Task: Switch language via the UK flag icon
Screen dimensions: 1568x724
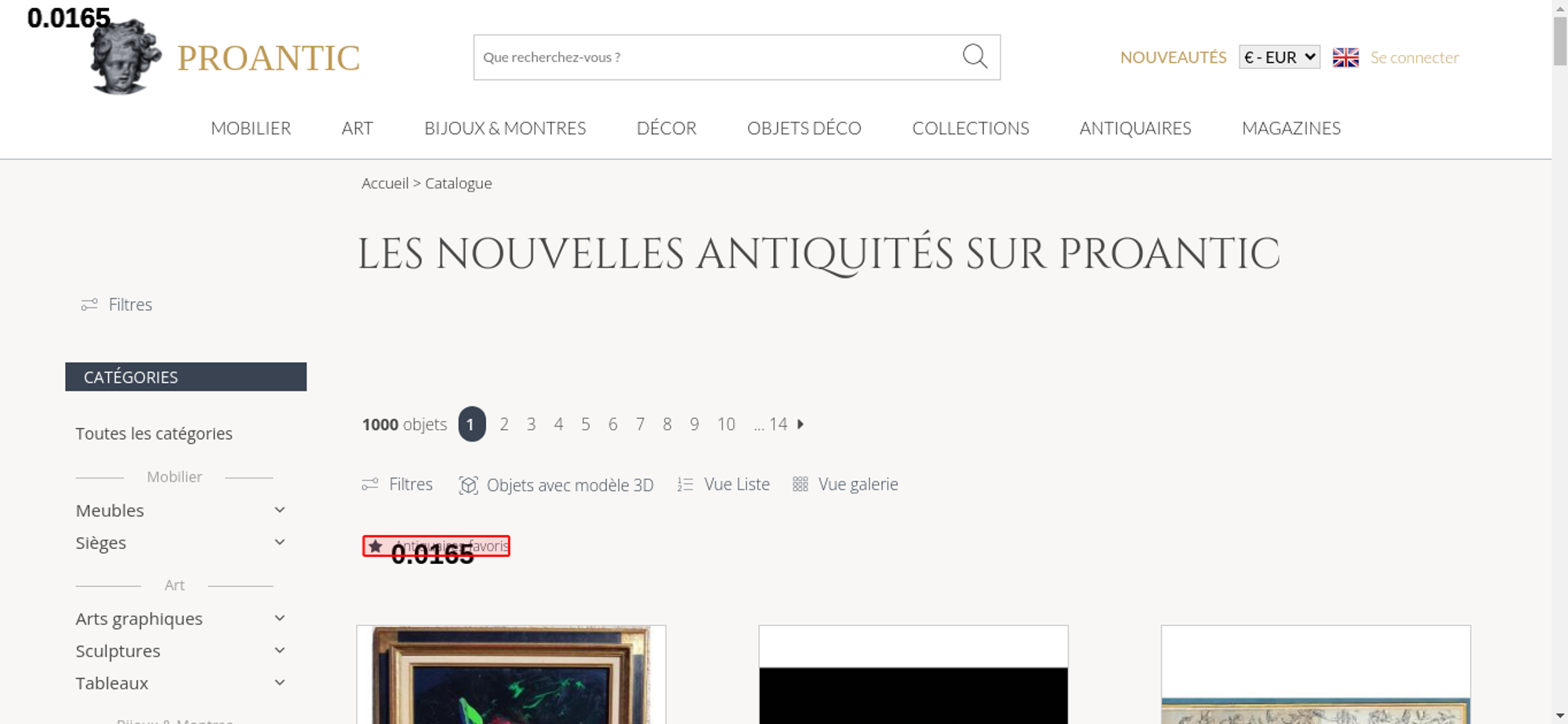Action: [1345, 57]
